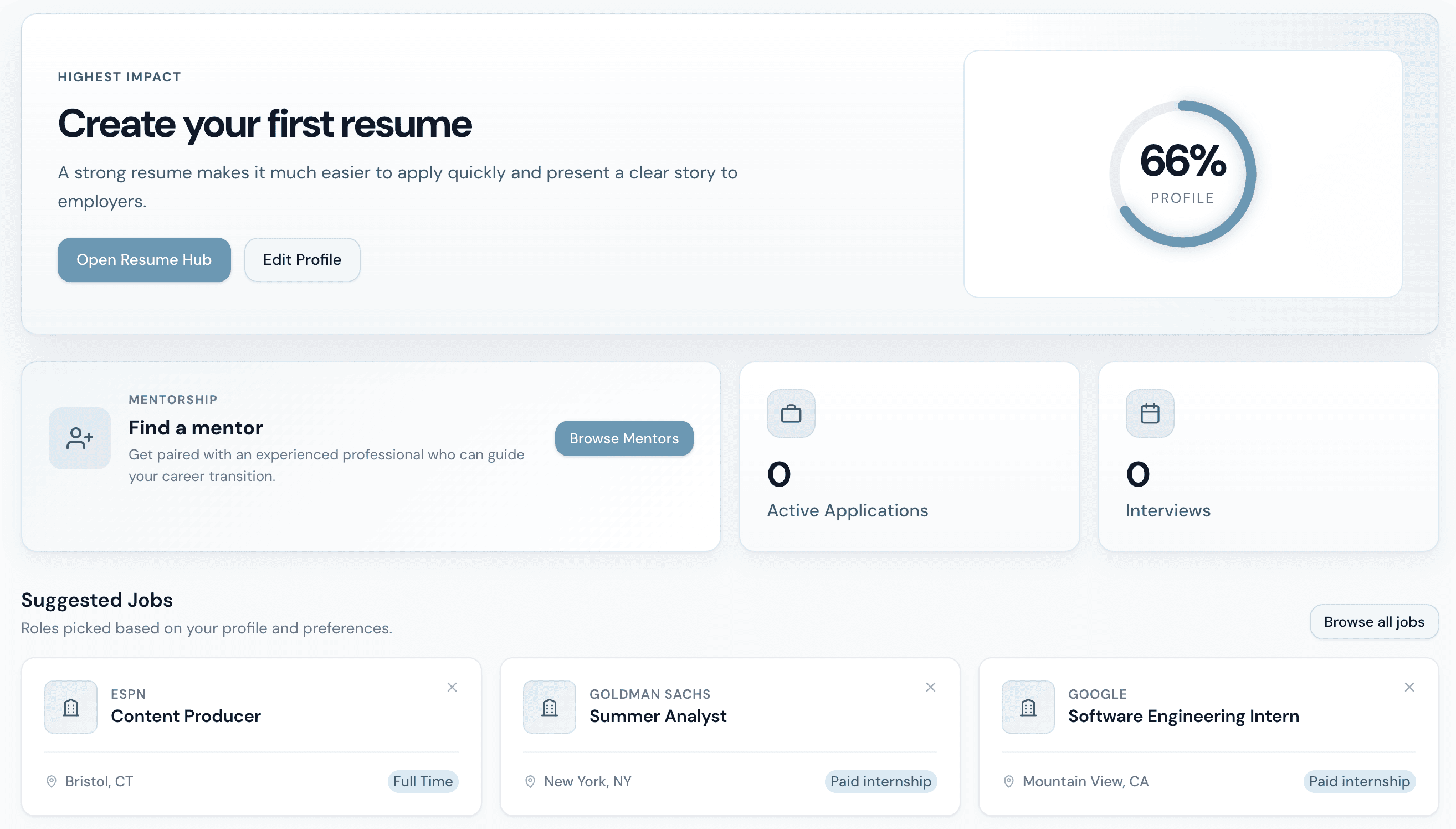
Task: Browse all jobs
Action: (1374, 622)
